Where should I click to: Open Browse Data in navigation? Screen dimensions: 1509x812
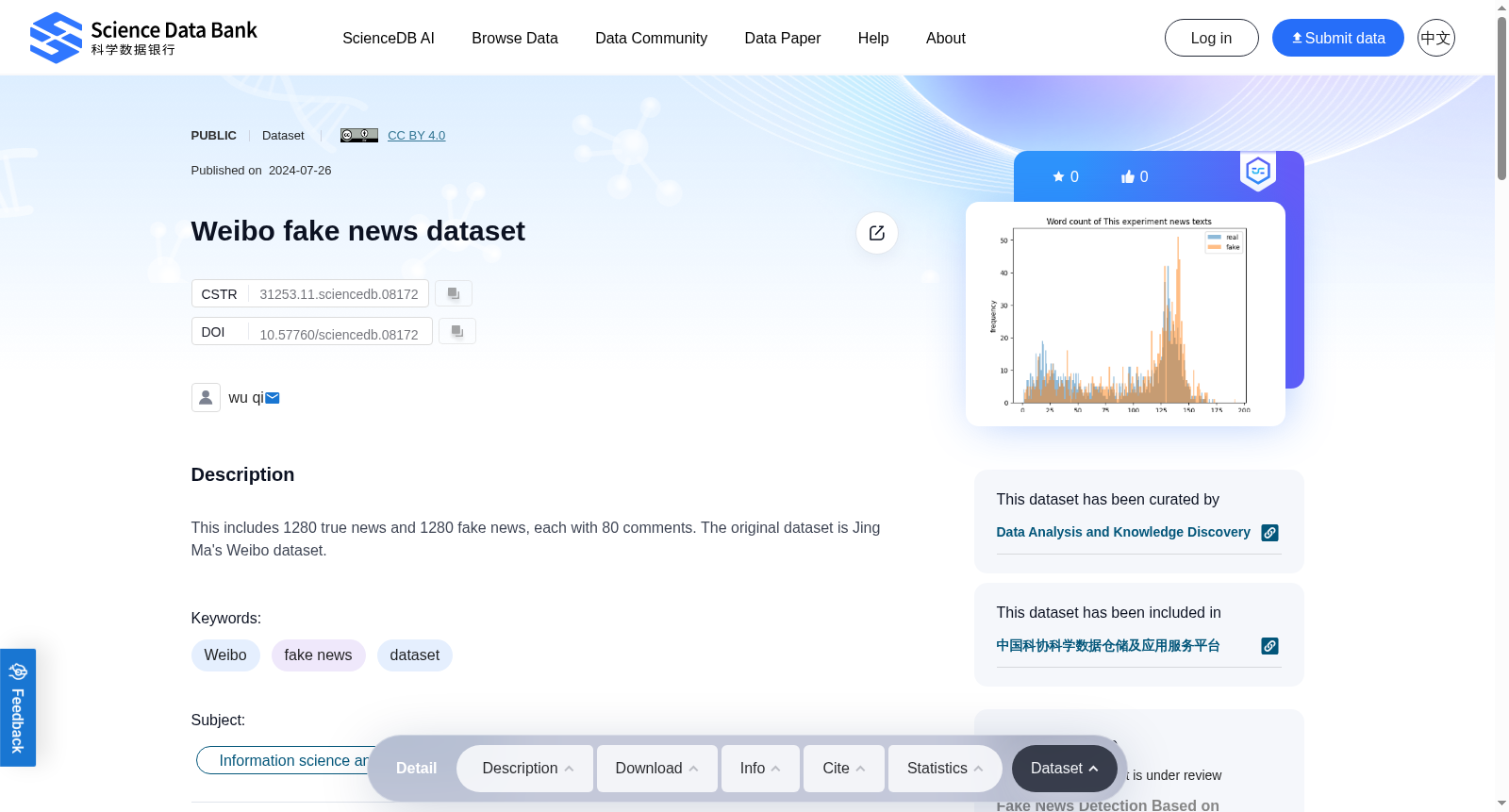[515, 38]
